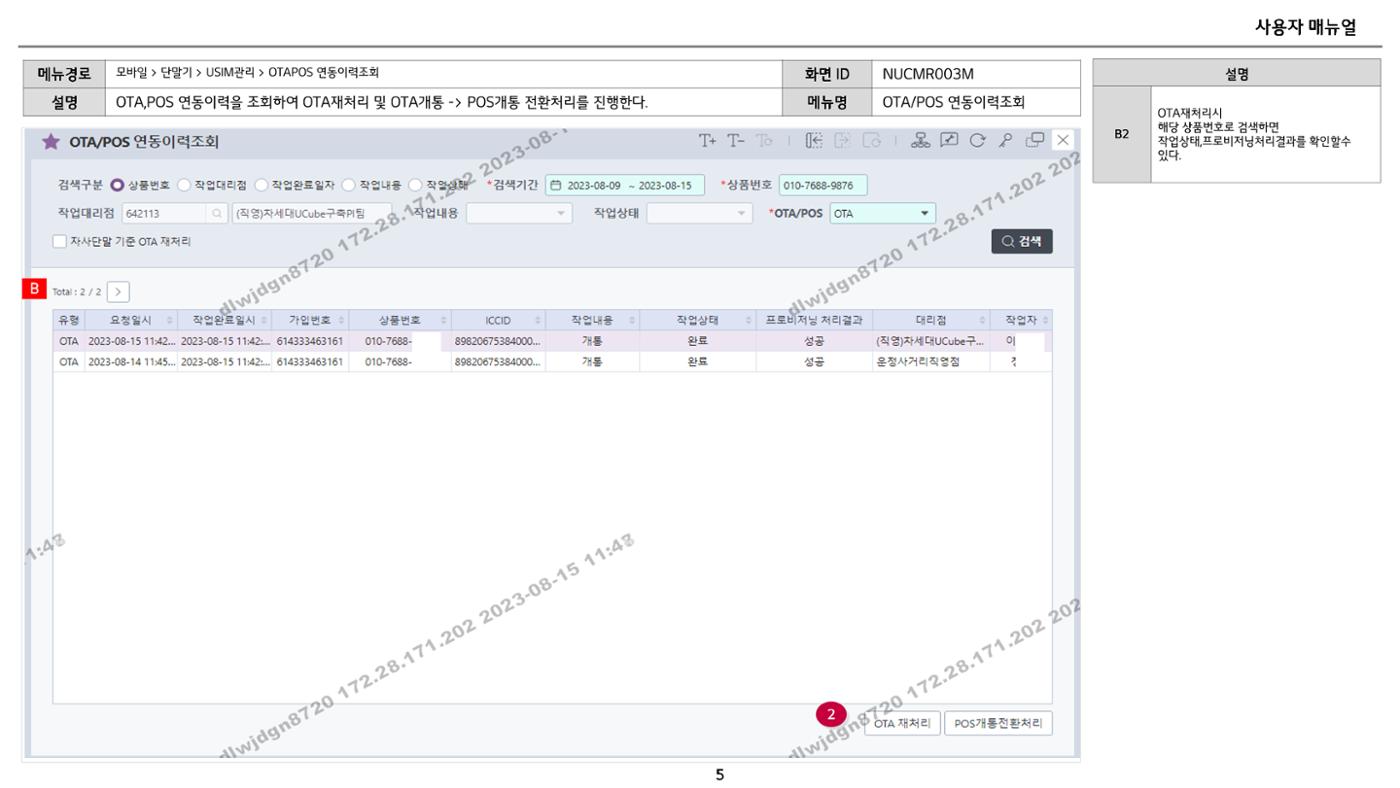Click the 상품번호 input field with 010-7688-9876
This screenshot has width=1400, height=788.
click(x=822, y=186)
